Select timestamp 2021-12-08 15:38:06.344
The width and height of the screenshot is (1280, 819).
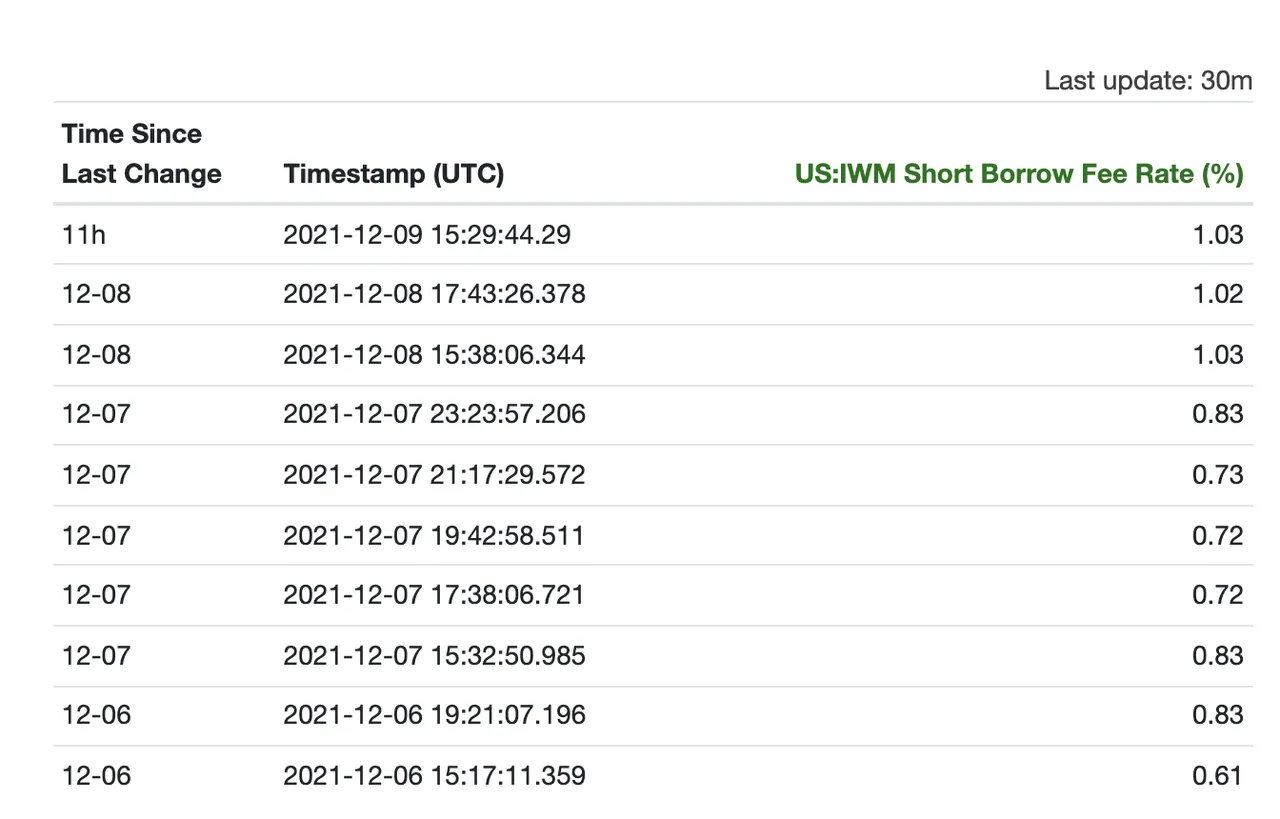point(435,355)
